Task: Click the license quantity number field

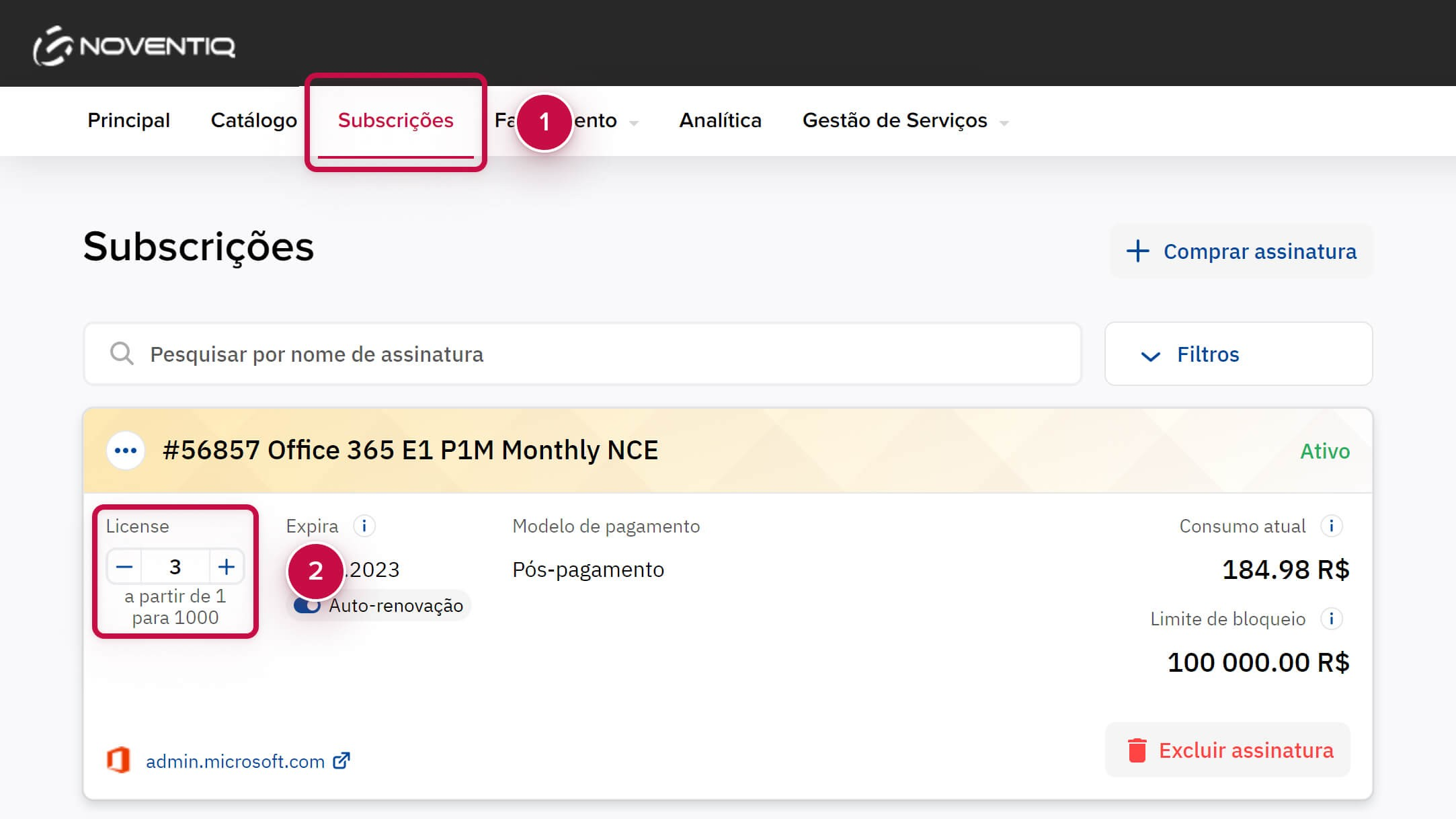Action: tap(175, 567)
